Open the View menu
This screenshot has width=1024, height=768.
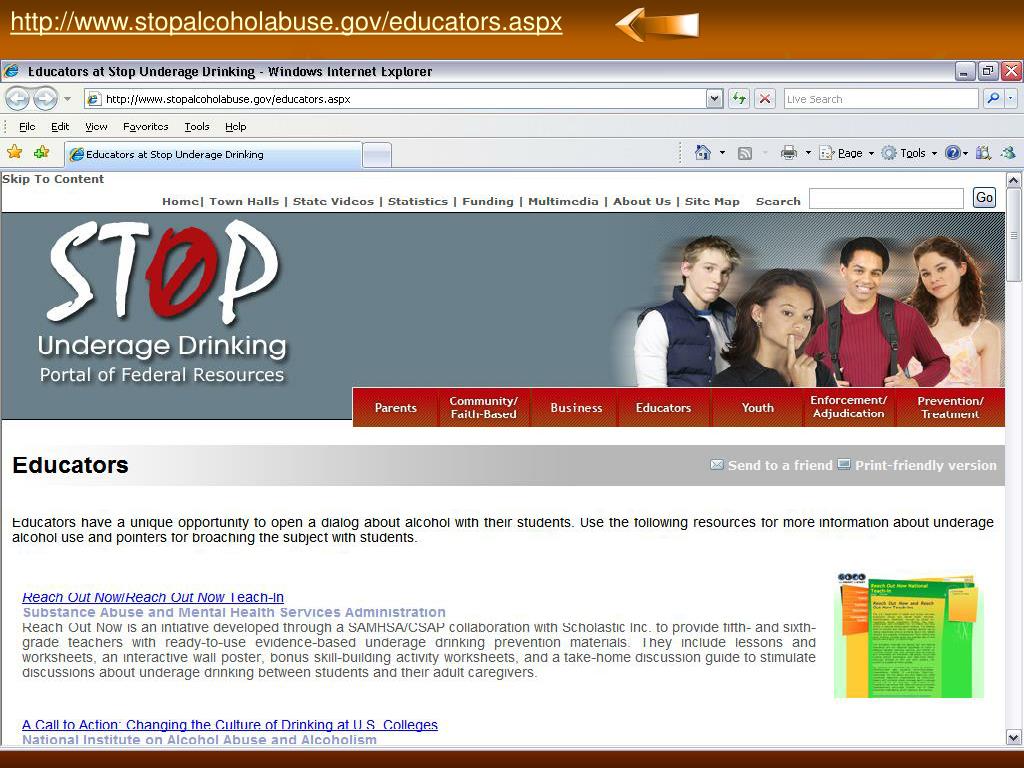96,127
